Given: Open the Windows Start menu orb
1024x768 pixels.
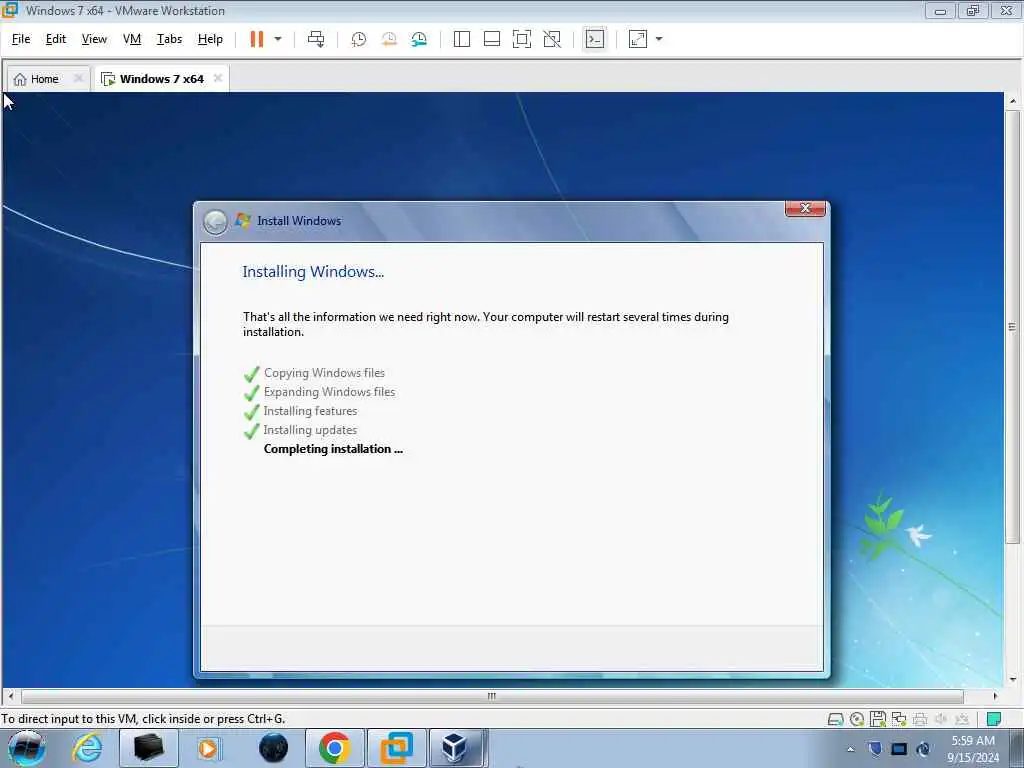Looking at the screenshot, I should click(26, 748).
